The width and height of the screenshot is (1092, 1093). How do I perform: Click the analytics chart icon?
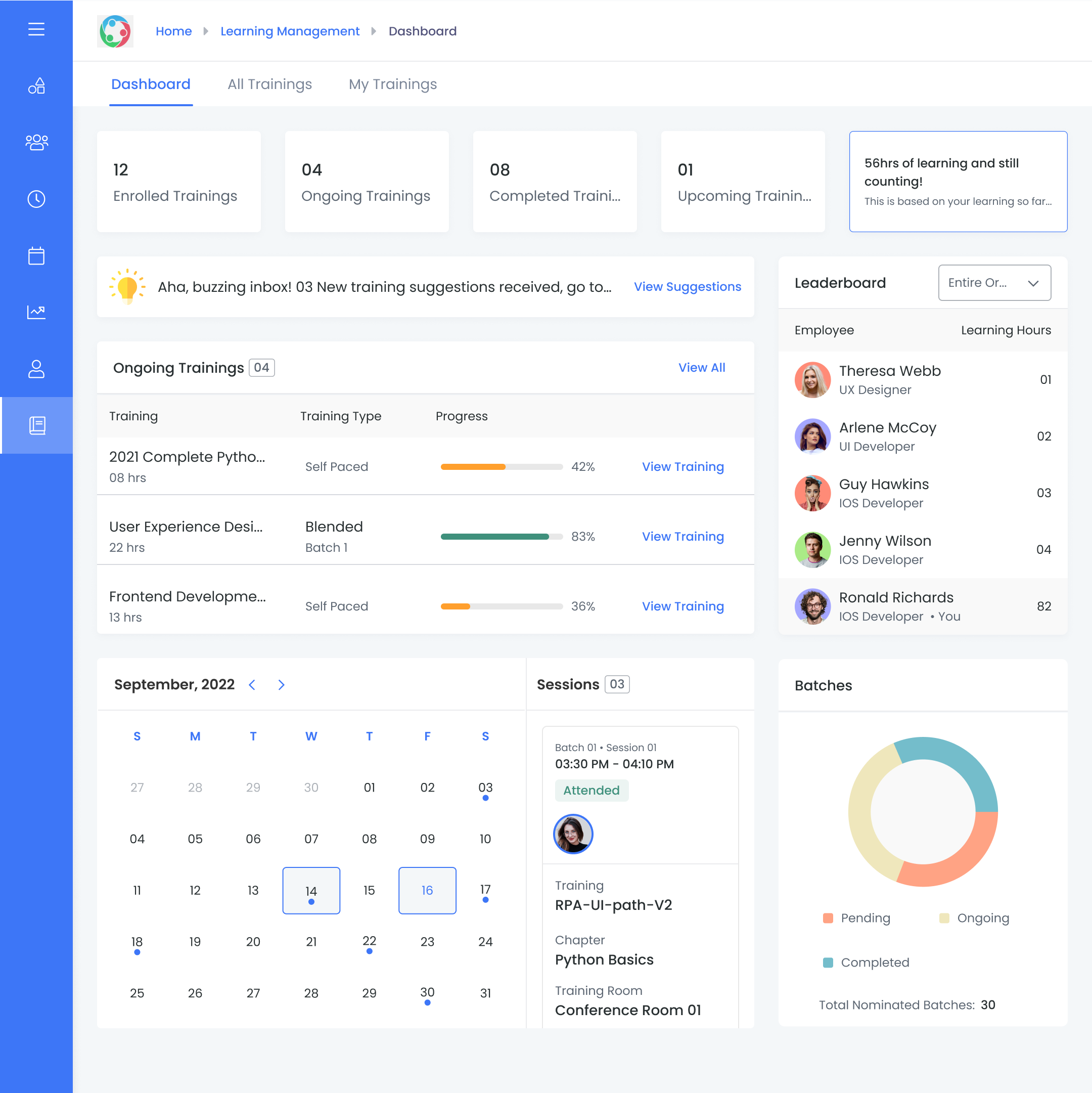36,312
